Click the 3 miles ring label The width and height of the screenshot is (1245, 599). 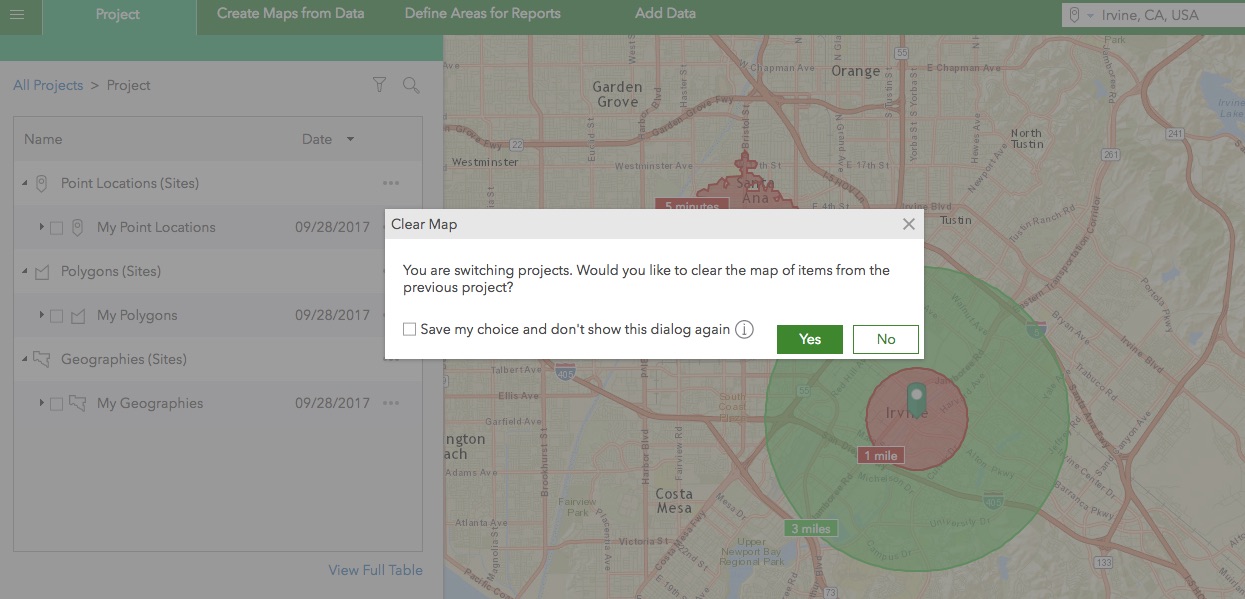810,528
